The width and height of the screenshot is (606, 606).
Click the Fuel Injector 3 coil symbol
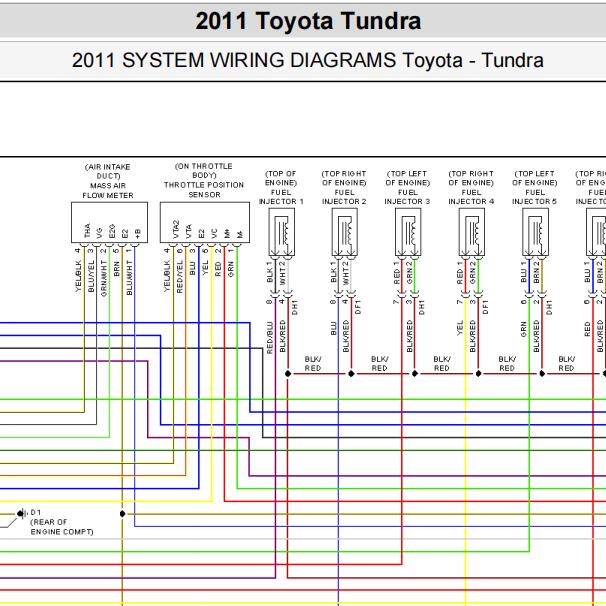408,232
